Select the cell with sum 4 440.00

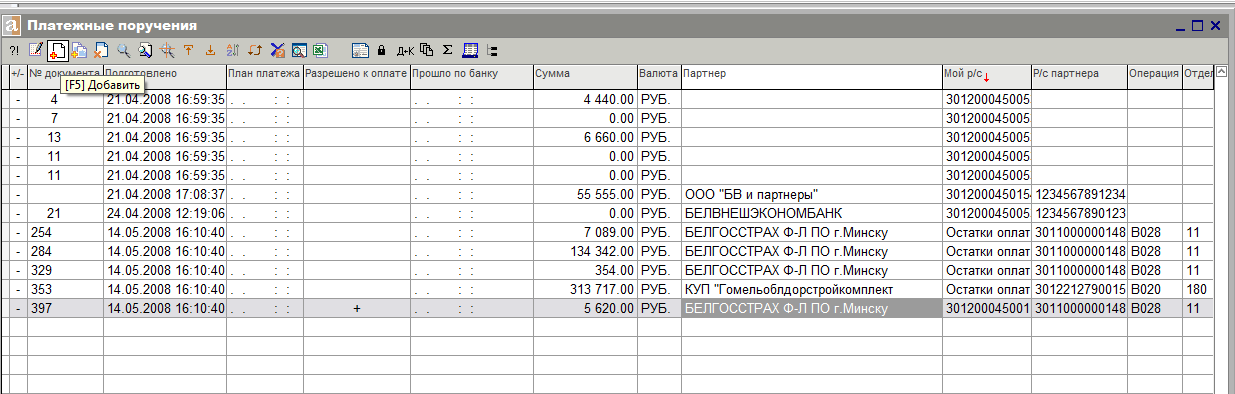(x=584, y=99)
